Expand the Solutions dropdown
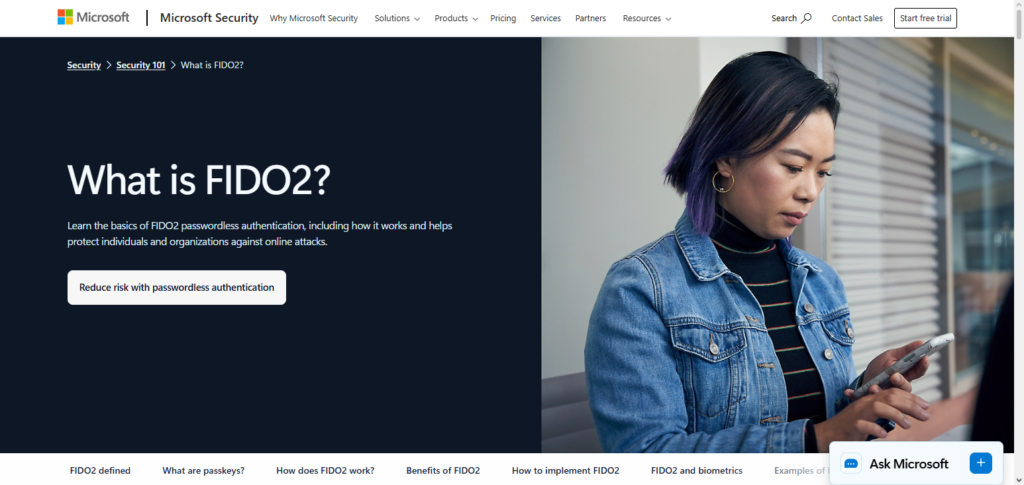 click(x=397, y=18)
